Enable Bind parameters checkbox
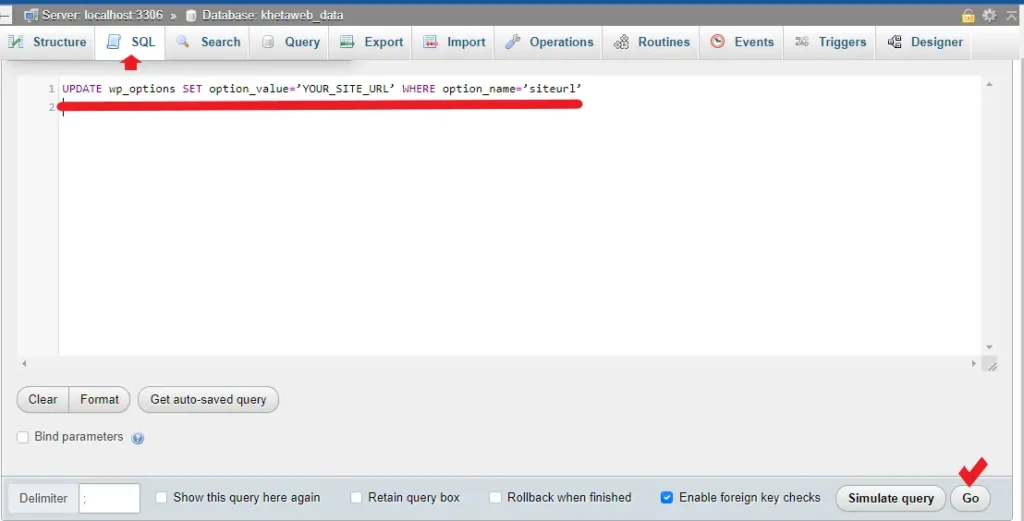The width and height of the screenshot is (1024, 521). [23, 437]
